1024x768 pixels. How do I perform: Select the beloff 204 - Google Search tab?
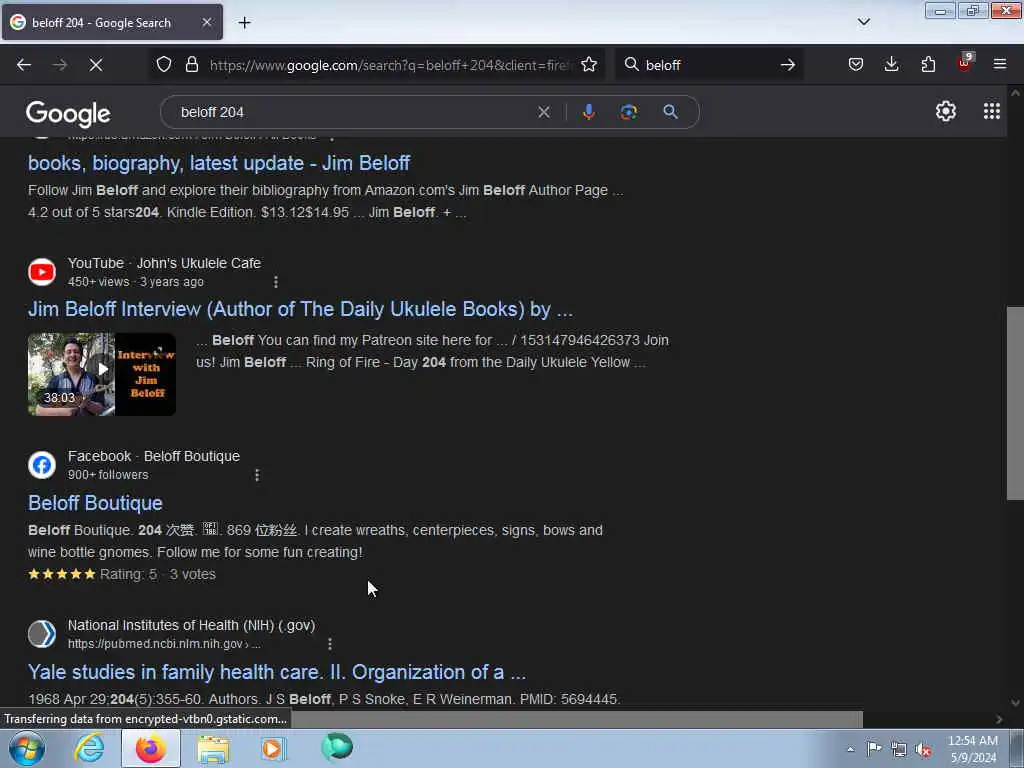coord(112,22)
